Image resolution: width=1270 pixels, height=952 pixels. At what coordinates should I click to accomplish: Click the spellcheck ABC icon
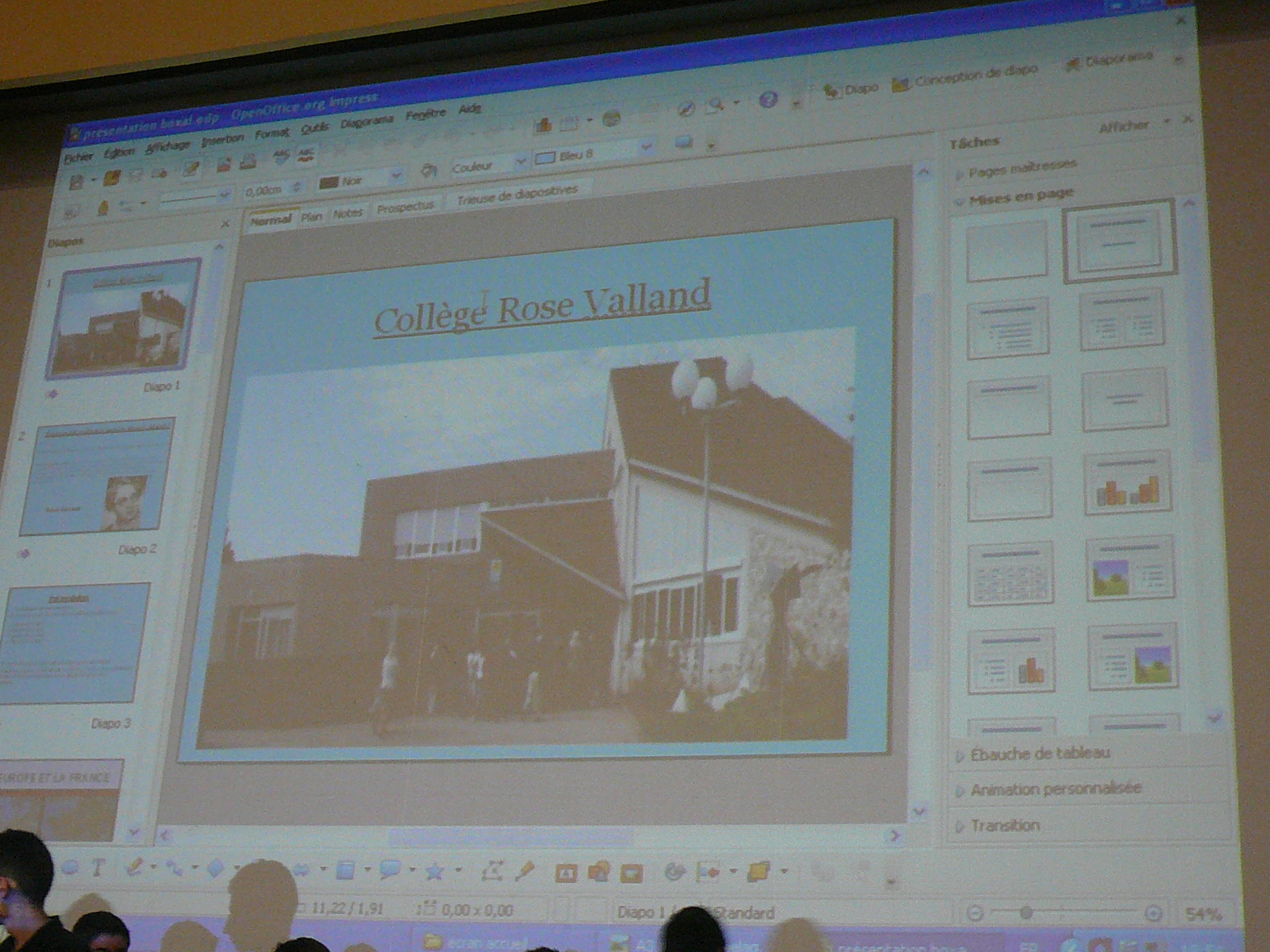[x=281, y=156]
